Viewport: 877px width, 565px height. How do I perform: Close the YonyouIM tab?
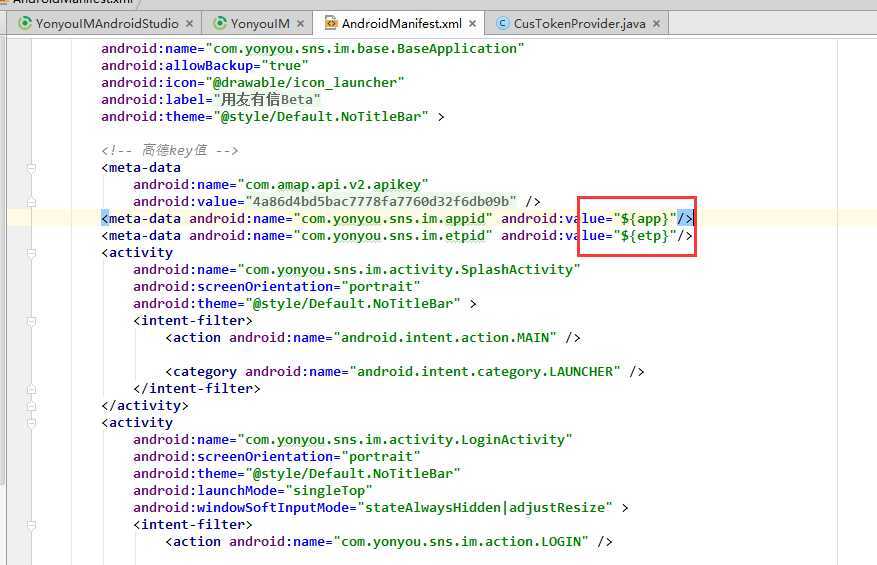(x=300, y=23)
